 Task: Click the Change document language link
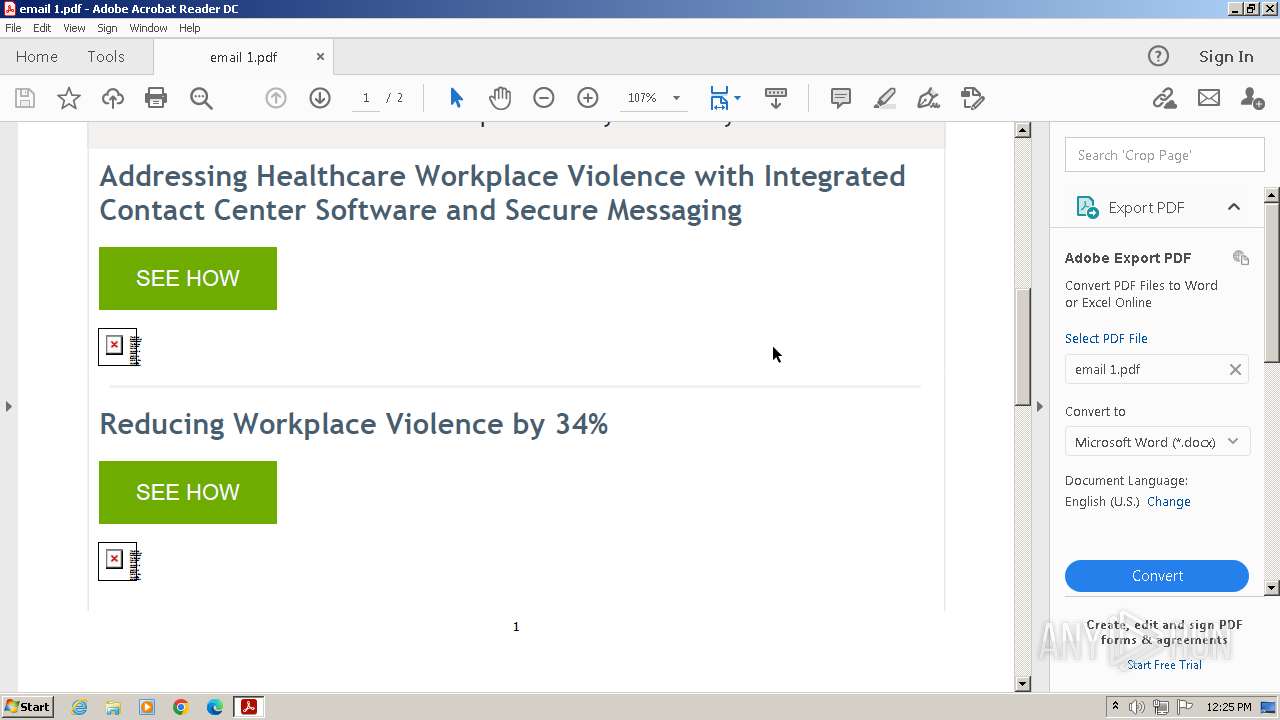(1169, 502)
